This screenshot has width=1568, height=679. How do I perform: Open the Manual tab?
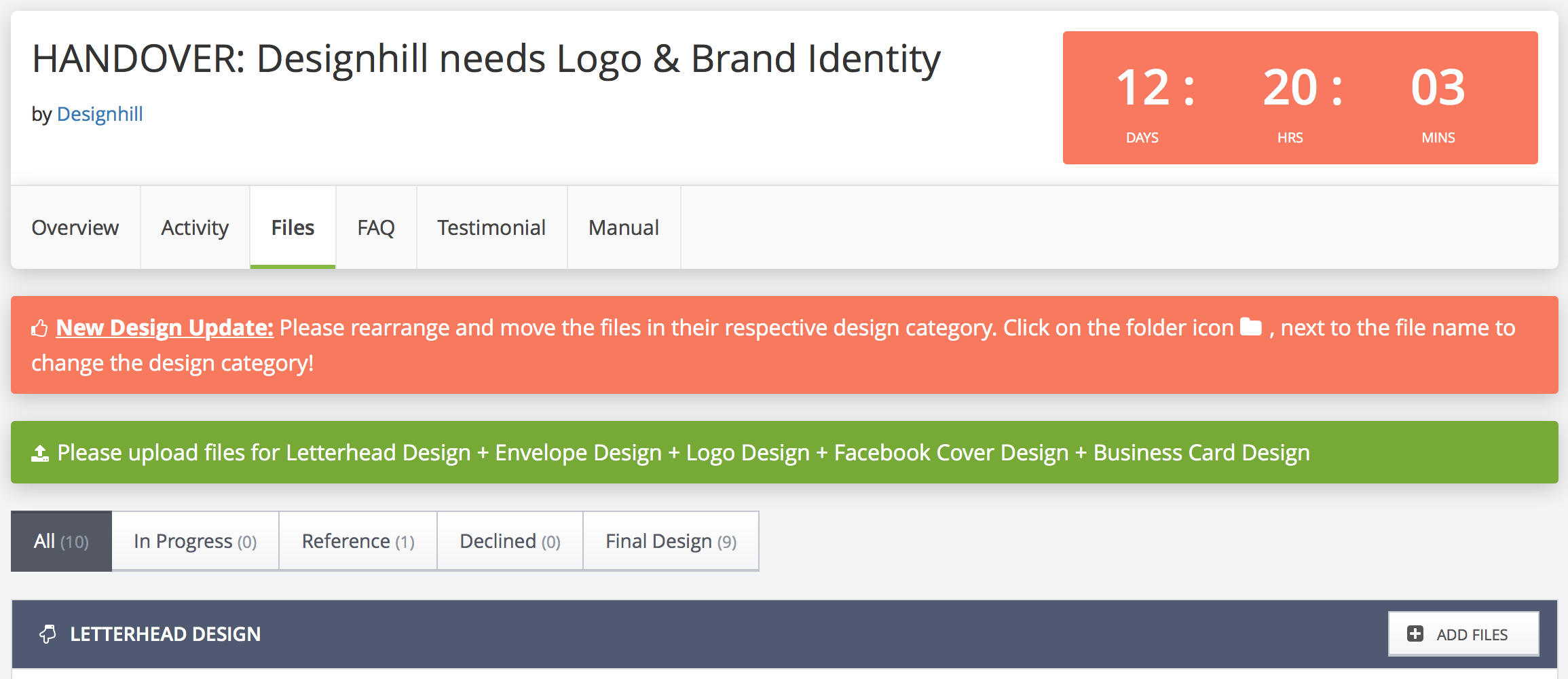[624, 227]
